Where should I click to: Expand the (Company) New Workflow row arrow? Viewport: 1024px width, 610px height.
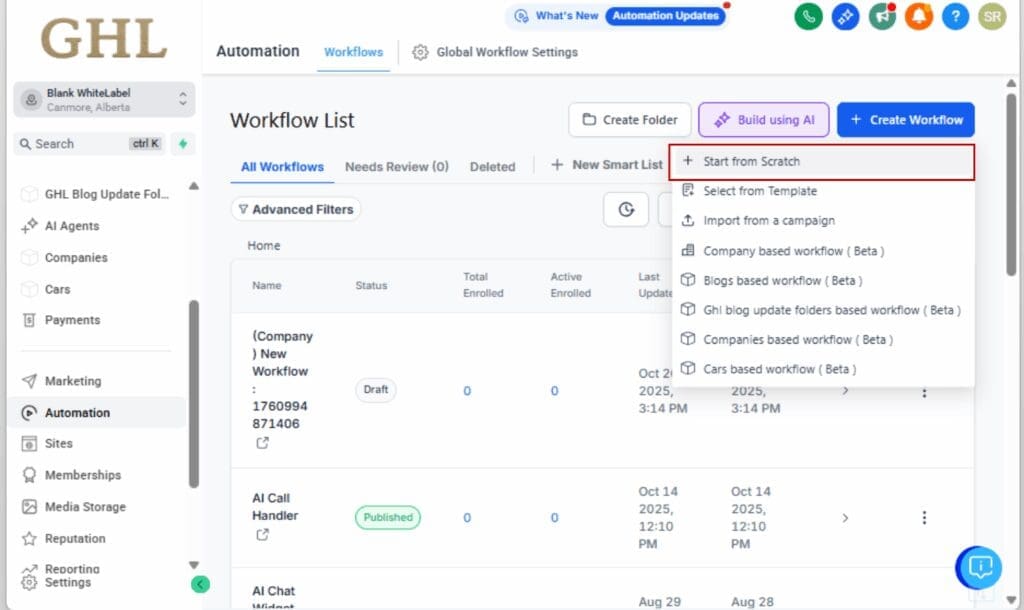click(845, 390)
